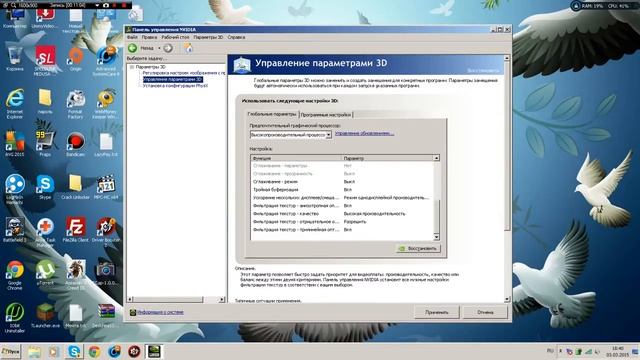Open the Format Factory desktop icon
The height and width of the screenshot is (360, 640).
(75, 104)
